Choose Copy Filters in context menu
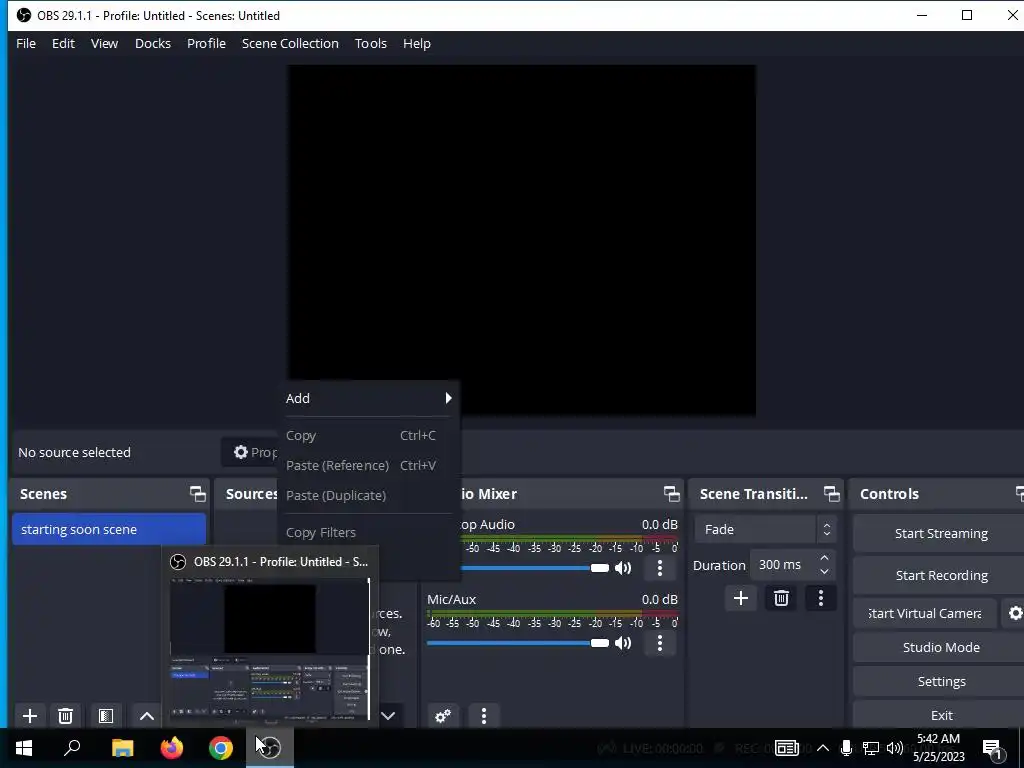Screen dimensions: 1024x768 [368, 533]
